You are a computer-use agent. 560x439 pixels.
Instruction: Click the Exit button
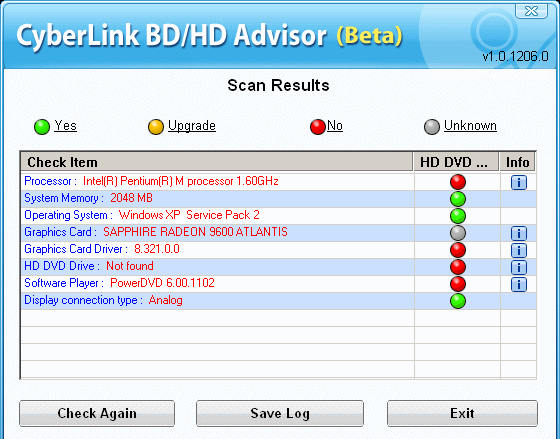pyautogui.click(x=462, y=413)
